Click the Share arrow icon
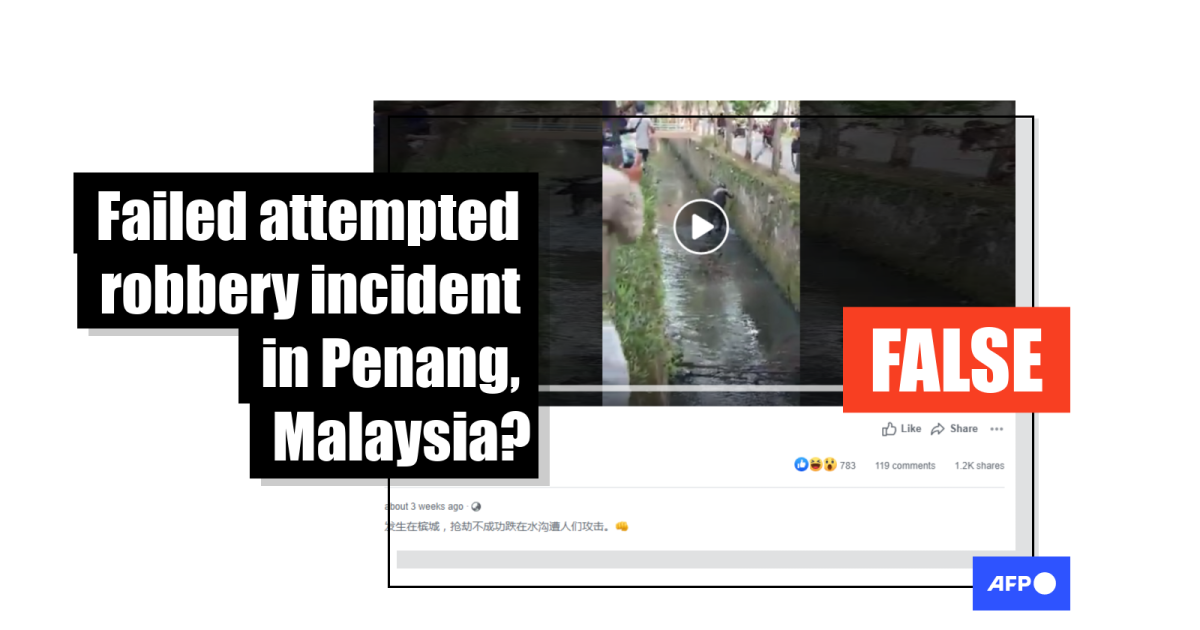Screen dimensions: 1200x630 click(938, 429)
